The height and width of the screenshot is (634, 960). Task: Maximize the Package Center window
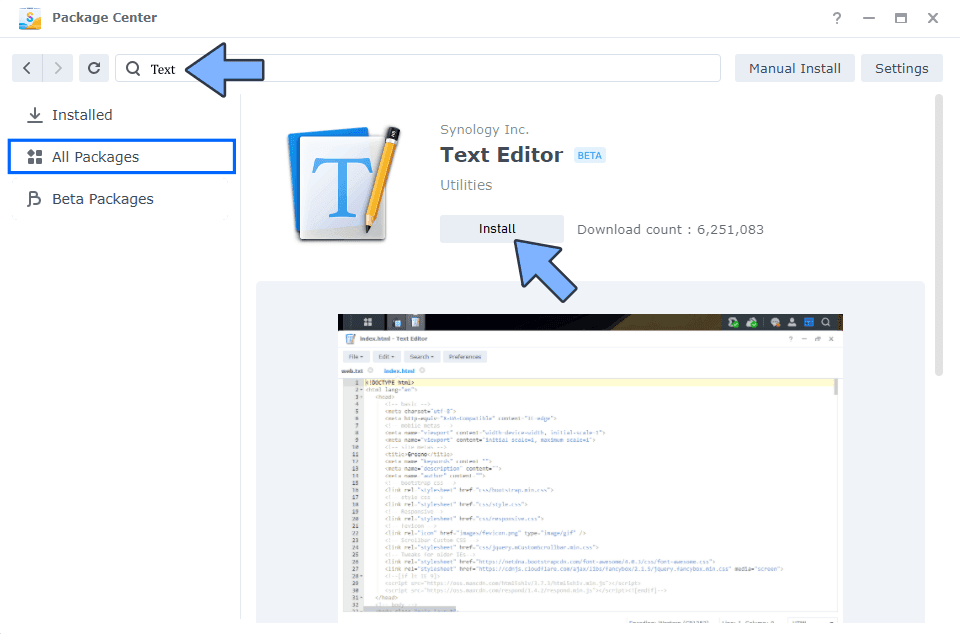click(901, 18)
